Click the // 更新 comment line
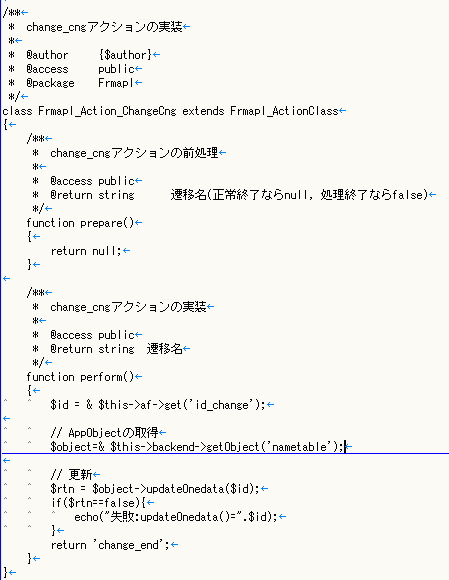Image resolution: width=449 pixels, height=580 pixels. pyautogui.click(x=71, y=475)
